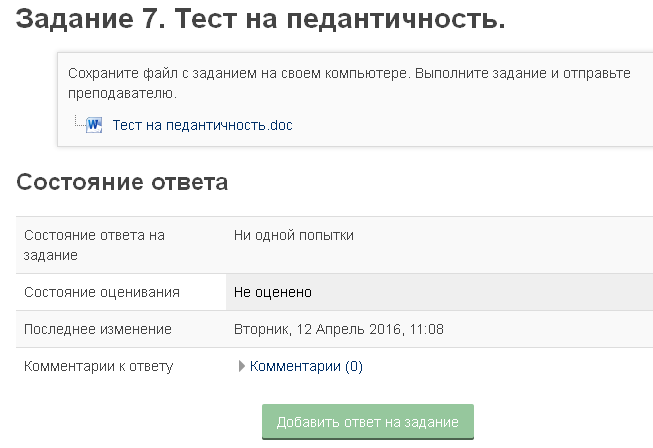
Task: Click the date Вторник, 12 Апрель 2016
Action: coord(317,329)
